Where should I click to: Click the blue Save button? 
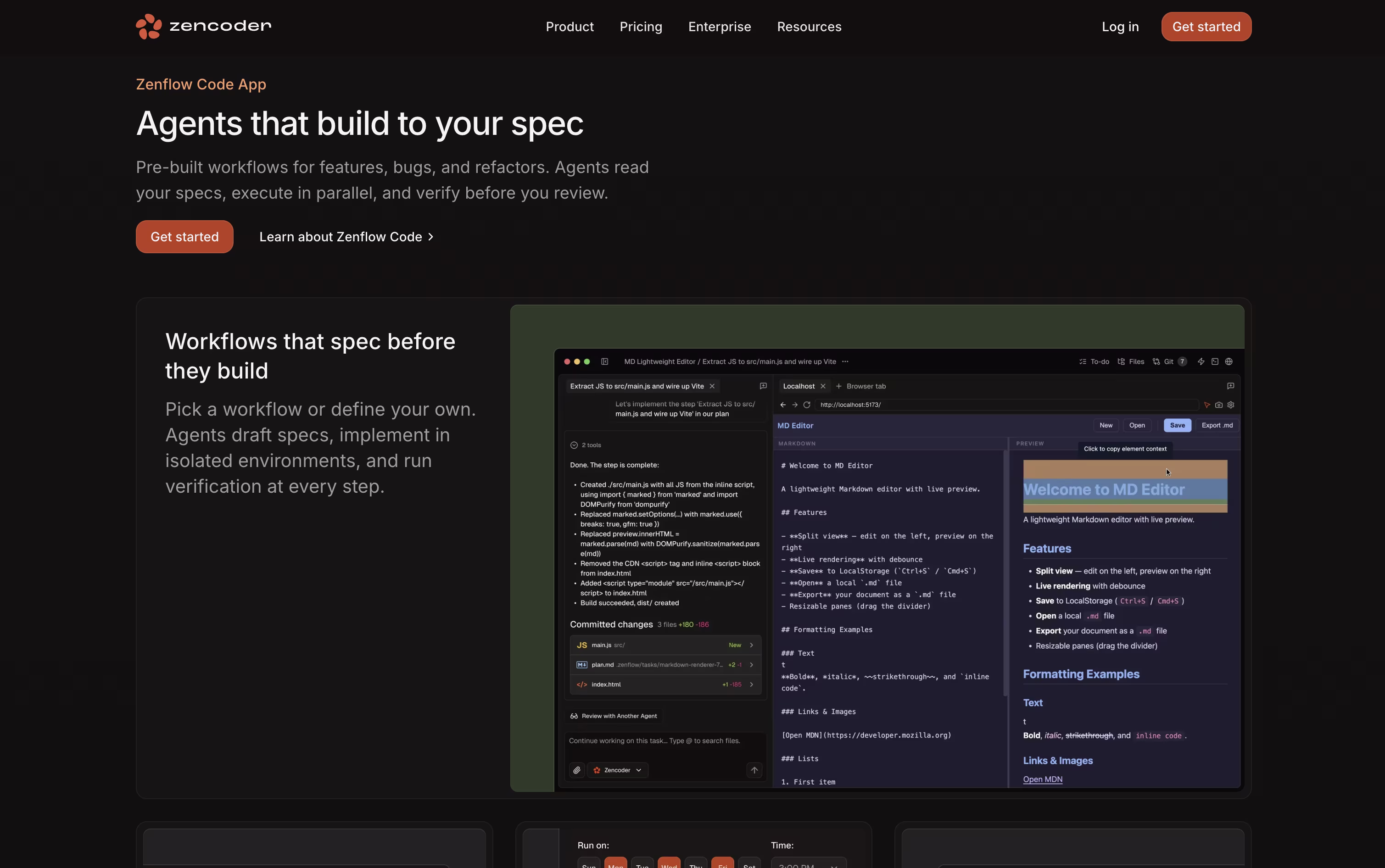point(1177,425)
